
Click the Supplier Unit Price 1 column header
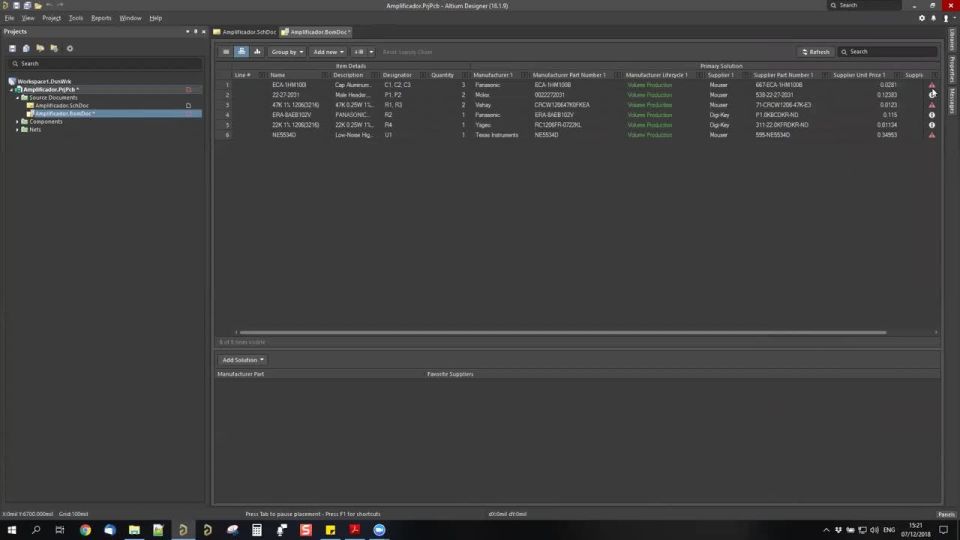pyautogui.click(x=859, y=75)
